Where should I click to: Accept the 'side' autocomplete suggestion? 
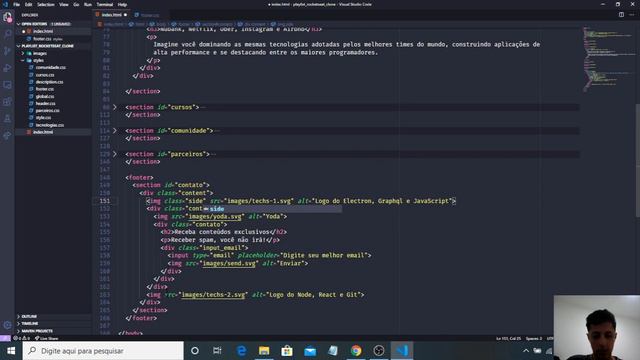click(272, 209)
